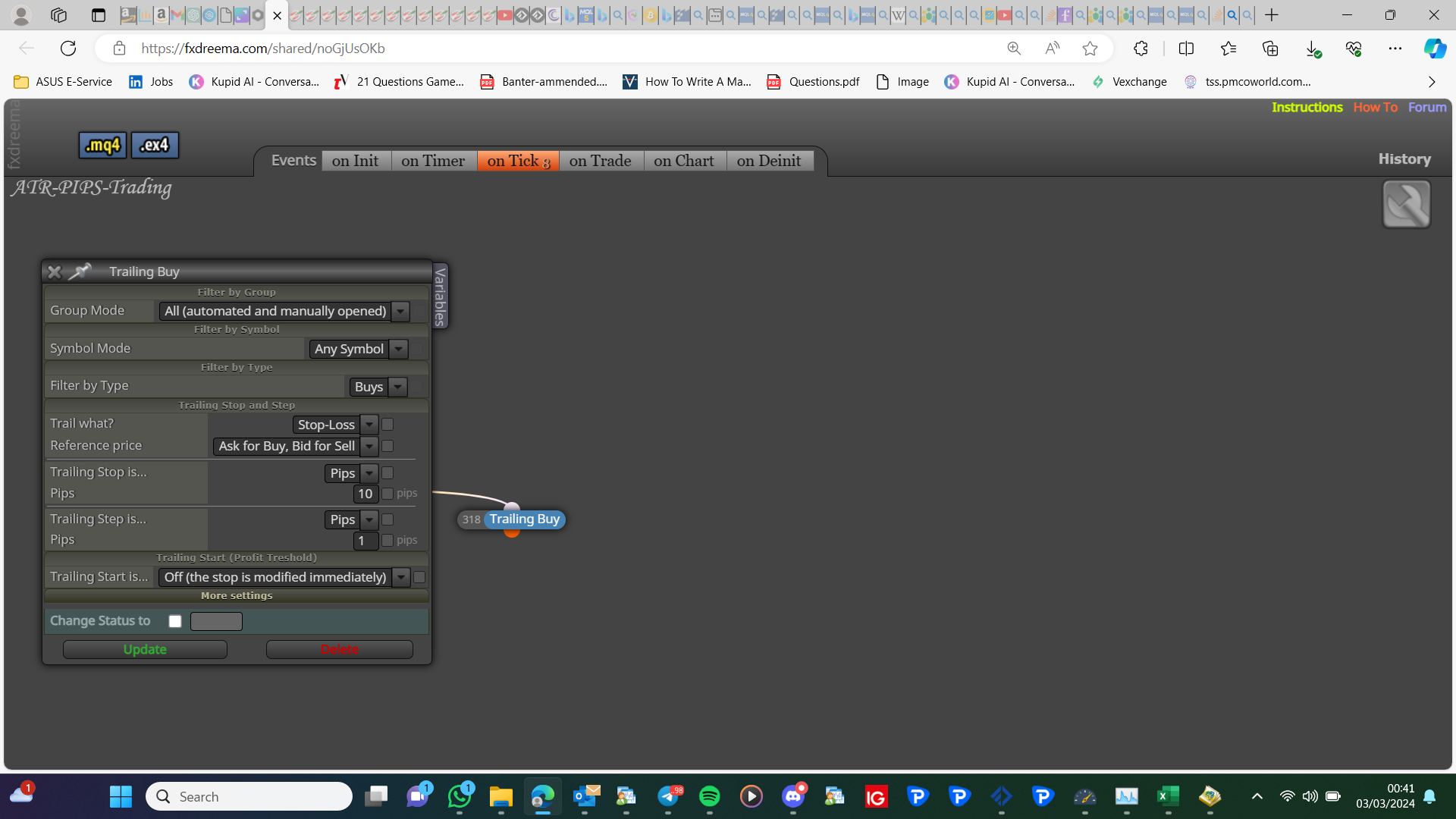
Task: Open the Reference price dropdown
Action: [295, 446]
